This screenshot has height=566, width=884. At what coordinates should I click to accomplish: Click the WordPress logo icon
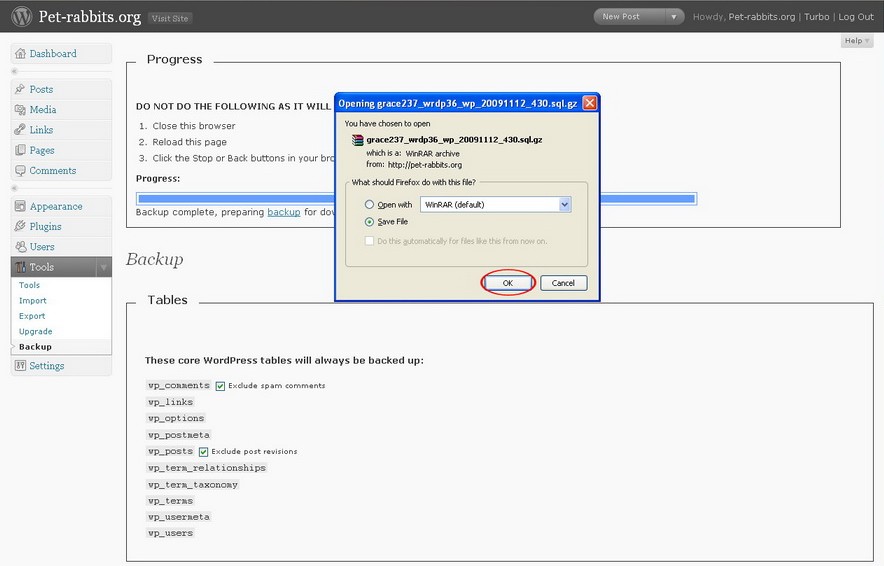[21, 16]
